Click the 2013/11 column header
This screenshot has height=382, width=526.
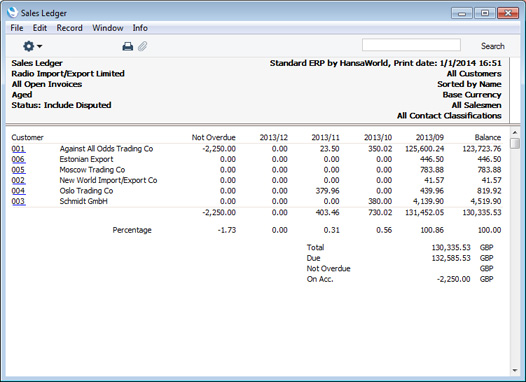click(x=325, y=138)
